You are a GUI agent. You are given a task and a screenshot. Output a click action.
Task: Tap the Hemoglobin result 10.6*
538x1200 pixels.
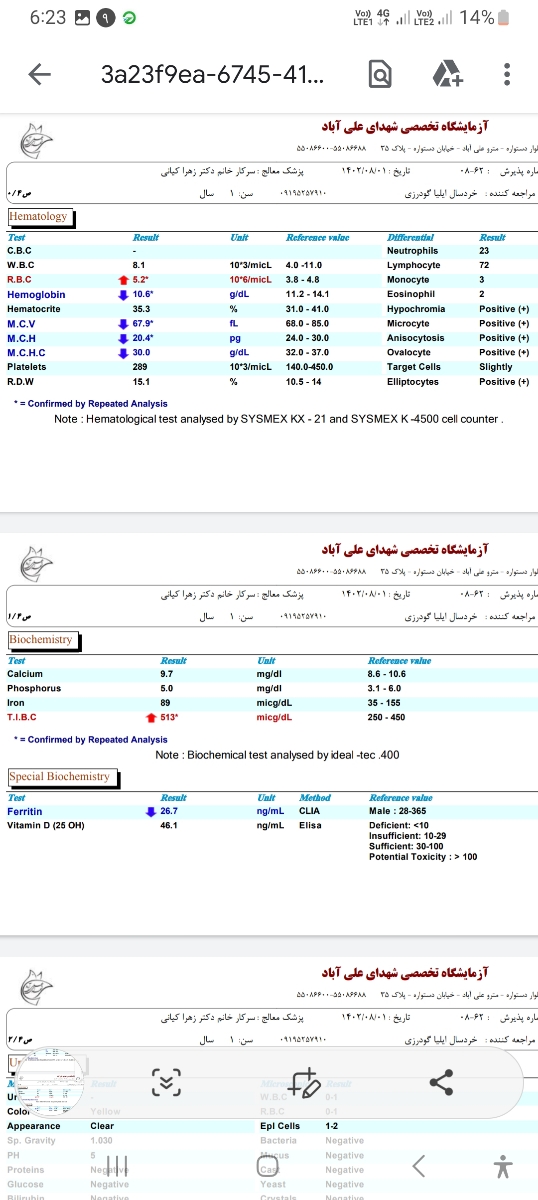click(143, 295)
